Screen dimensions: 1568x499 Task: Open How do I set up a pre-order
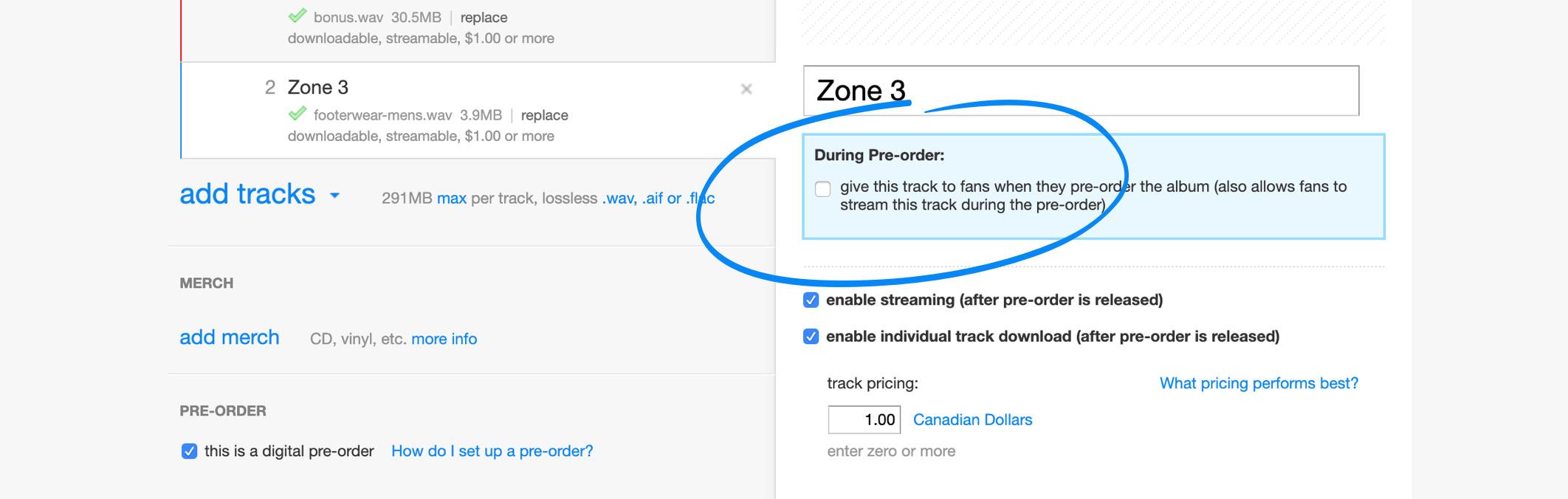(492, 451)
